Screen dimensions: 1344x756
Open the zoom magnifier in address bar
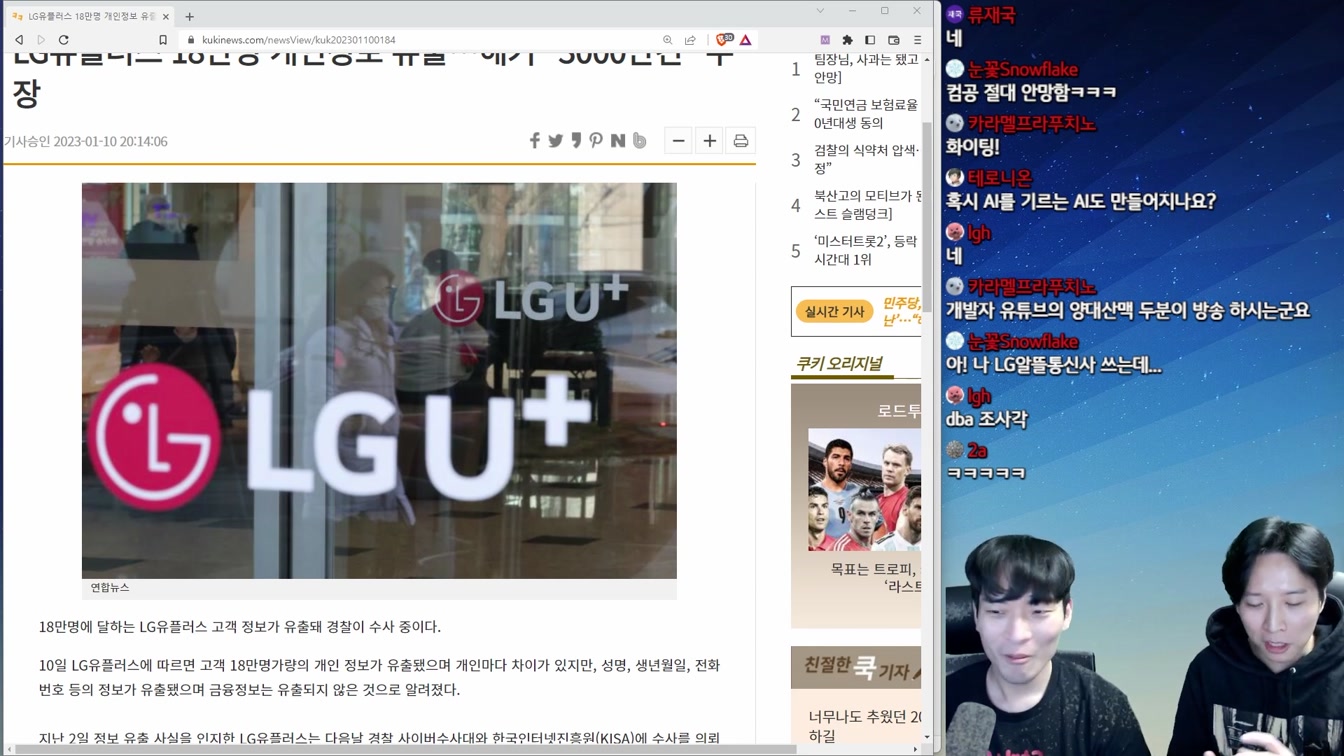668,40
